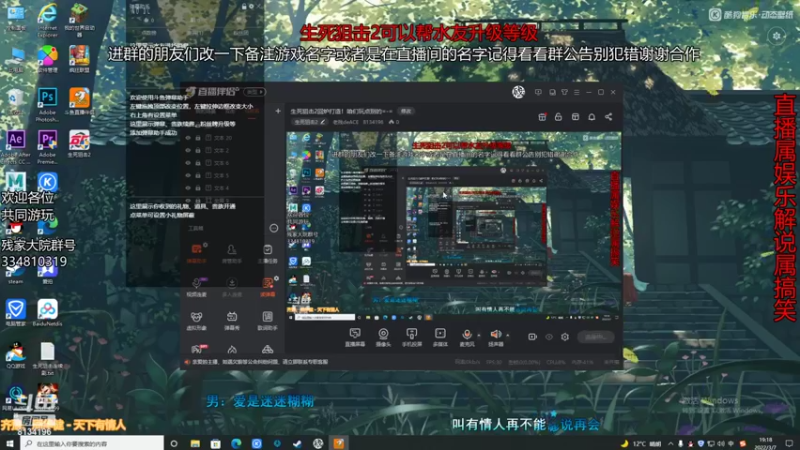The width and height of the screenshot is (800, 450).
Task: Toggle lock on the 文本 5 source
Action: pyautogui.click(x=198, y=176)
